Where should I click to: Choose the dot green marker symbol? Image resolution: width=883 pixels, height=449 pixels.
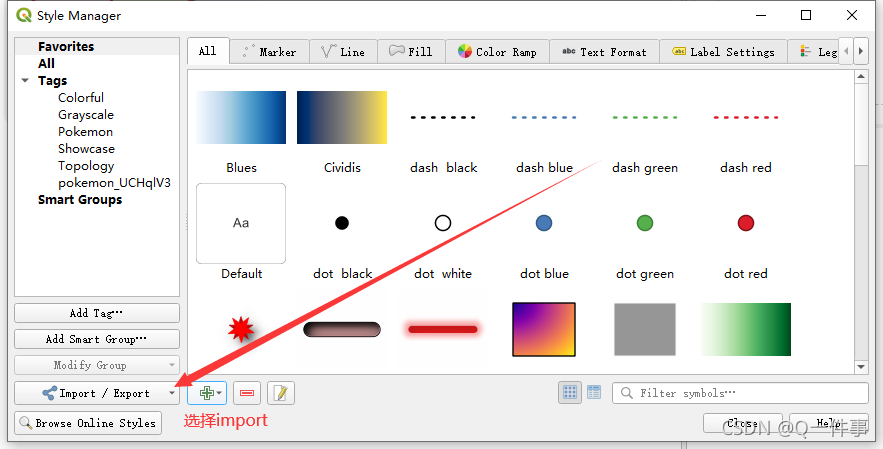[645, 223]
